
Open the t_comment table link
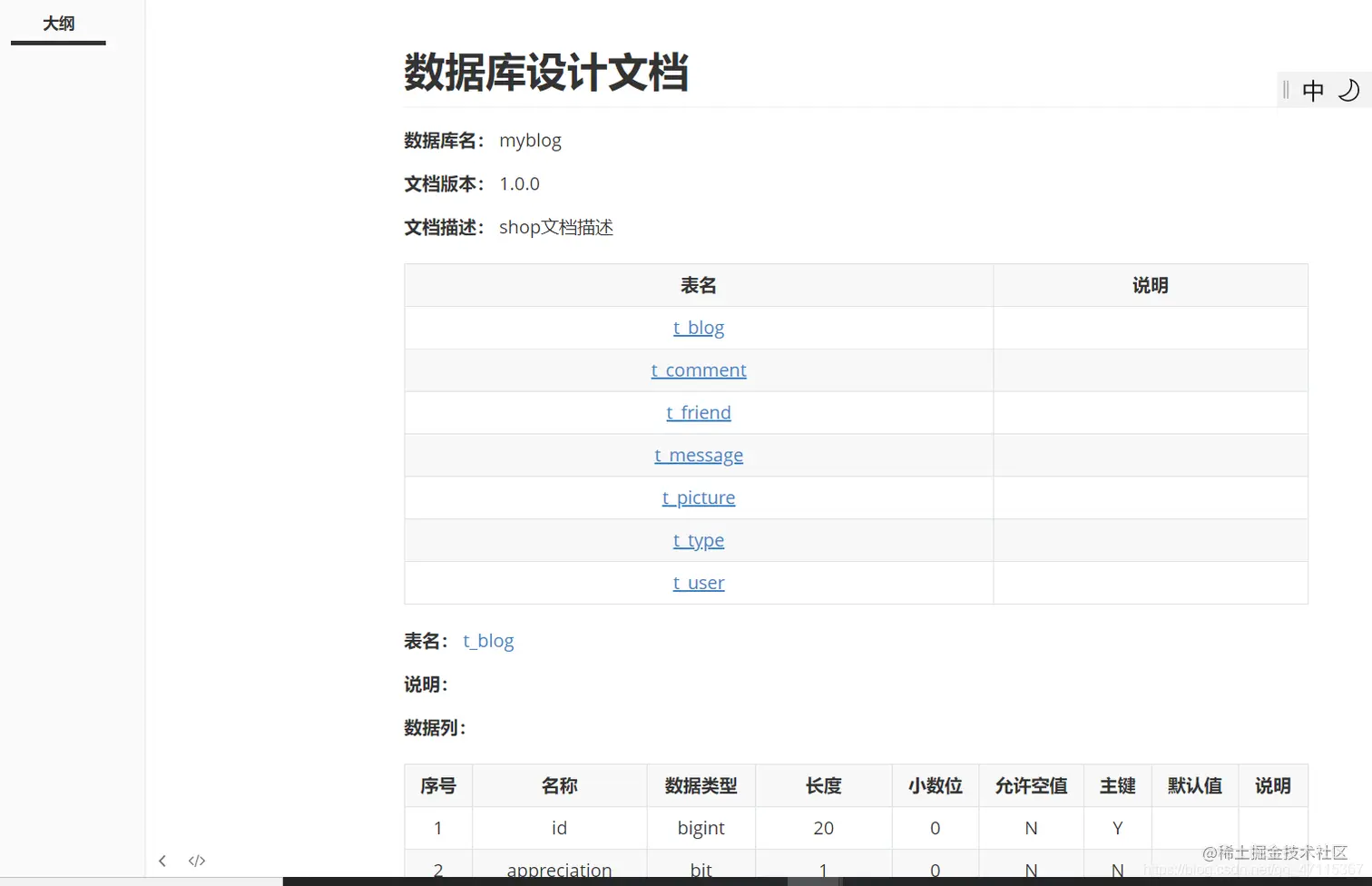698,369
